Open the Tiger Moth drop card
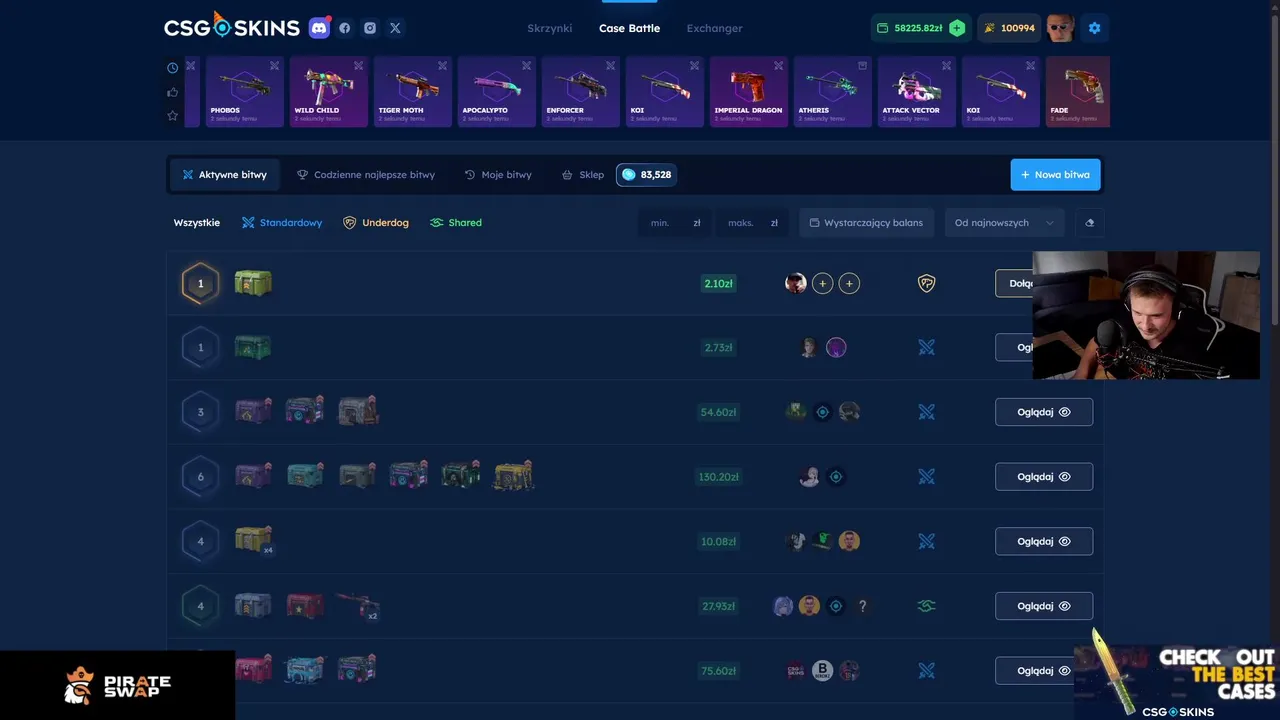The image size is (1280, 720). (x=413, y=92)
